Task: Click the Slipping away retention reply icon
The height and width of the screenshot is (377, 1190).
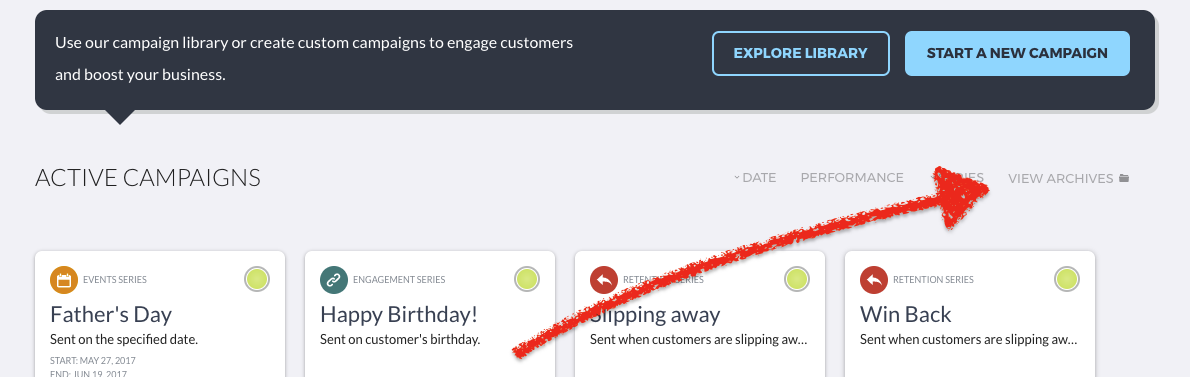Action: pos(604,280)
